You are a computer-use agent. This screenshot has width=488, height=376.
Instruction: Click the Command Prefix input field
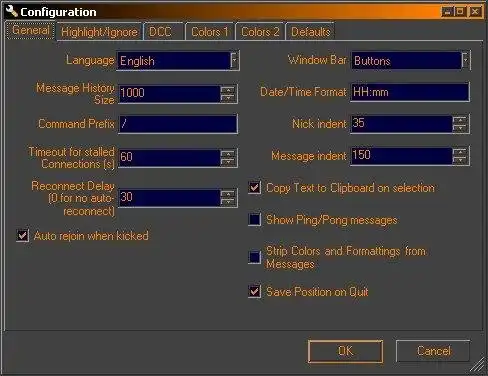pyautogui.click(x=178, y=124)
